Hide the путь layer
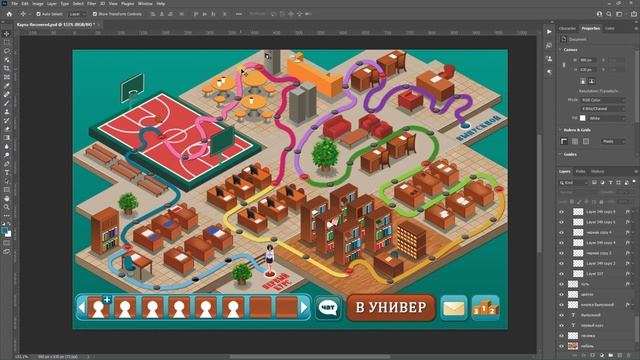This screenshot has width=640, height=360. (x=562, y=284)
